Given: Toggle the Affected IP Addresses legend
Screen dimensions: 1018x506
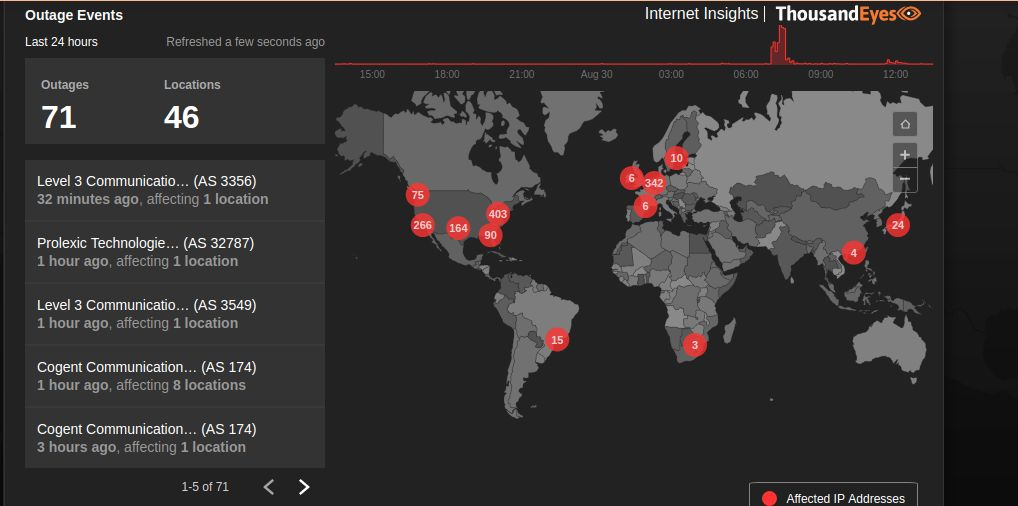Looking at the screenshot, I should point(833,498).
